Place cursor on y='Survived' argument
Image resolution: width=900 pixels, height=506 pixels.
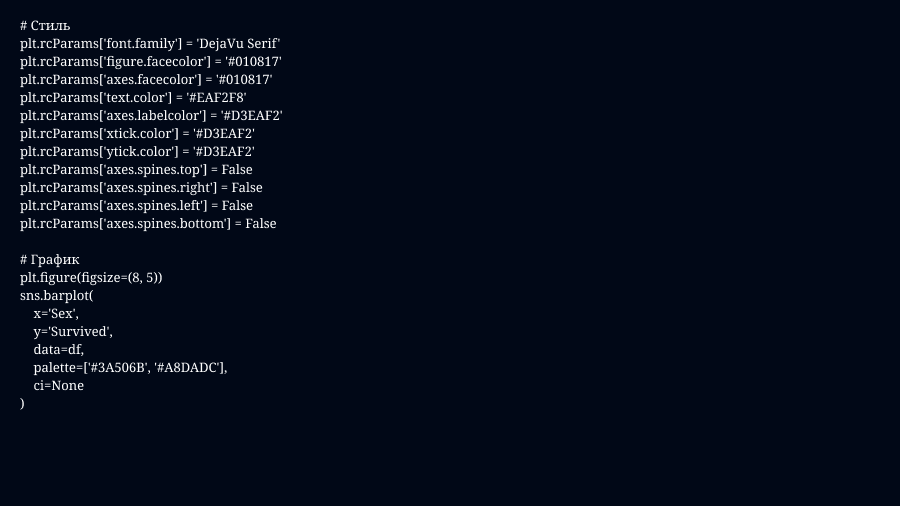click(x=73, y=331)
